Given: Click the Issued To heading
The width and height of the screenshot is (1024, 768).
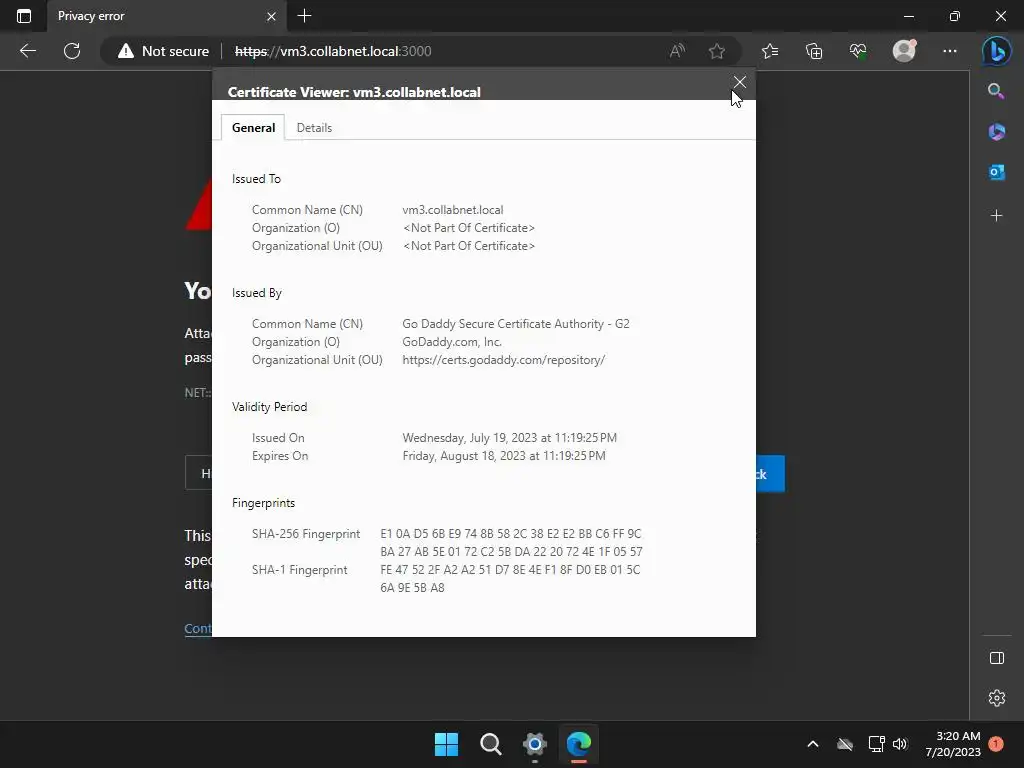Looking at the screenshot, I should tap(256, 179).
